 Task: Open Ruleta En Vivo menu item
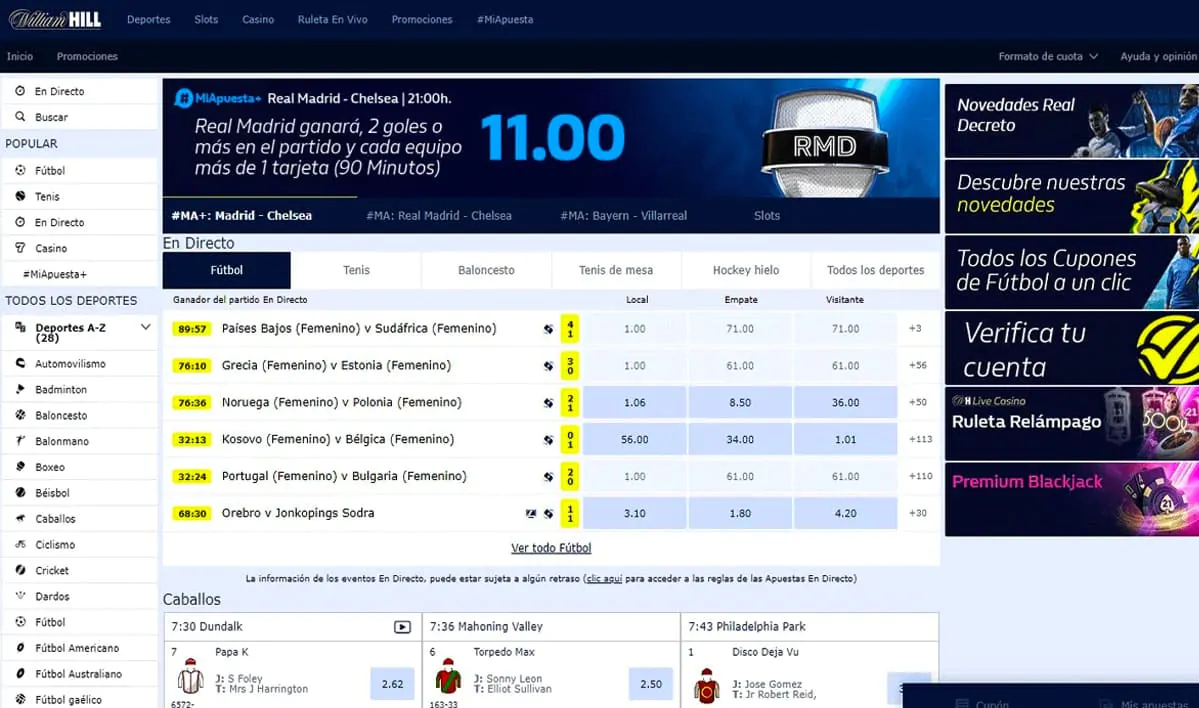point(333,19)
